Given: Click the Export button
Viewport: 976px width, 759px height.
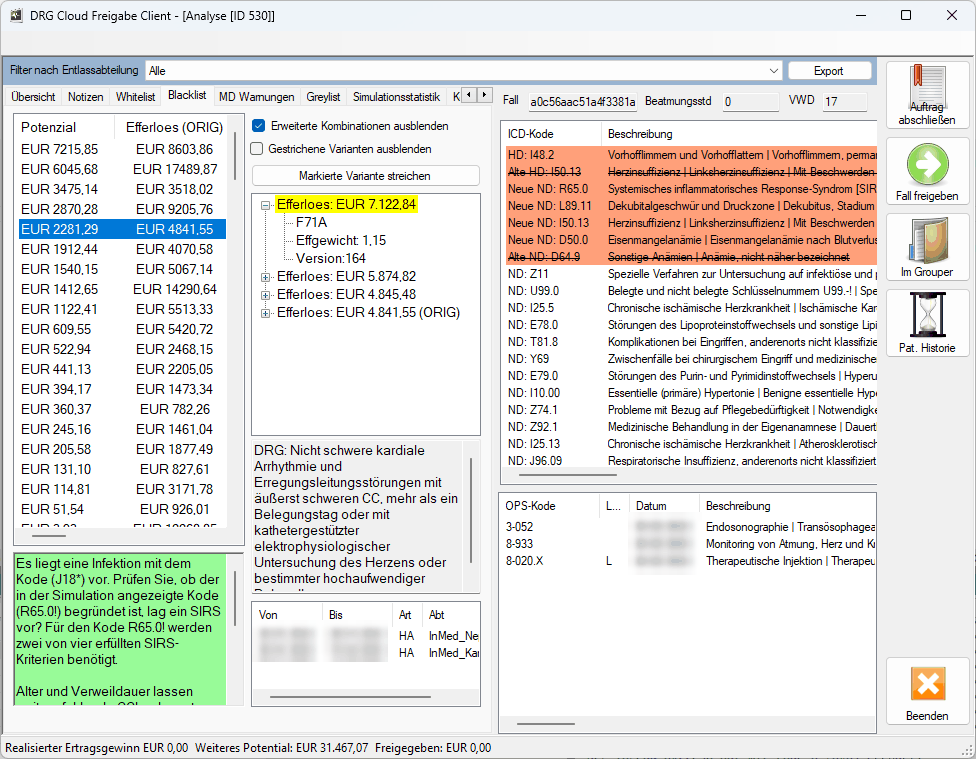Looking at the screenshot, I should pos(829,71).
